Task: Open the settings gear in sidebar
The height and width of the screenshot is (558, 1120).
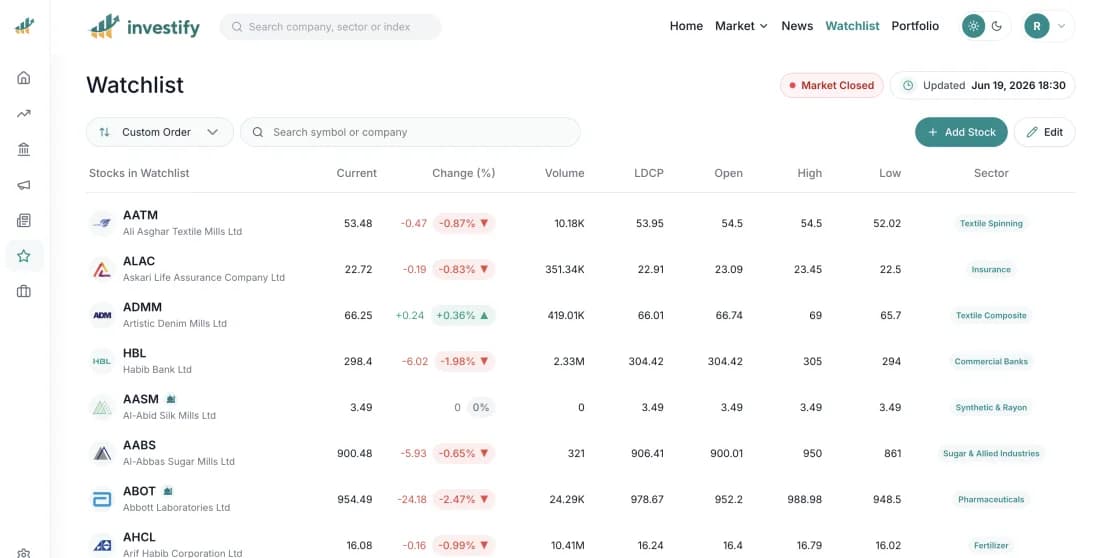Action: point(24,553)
